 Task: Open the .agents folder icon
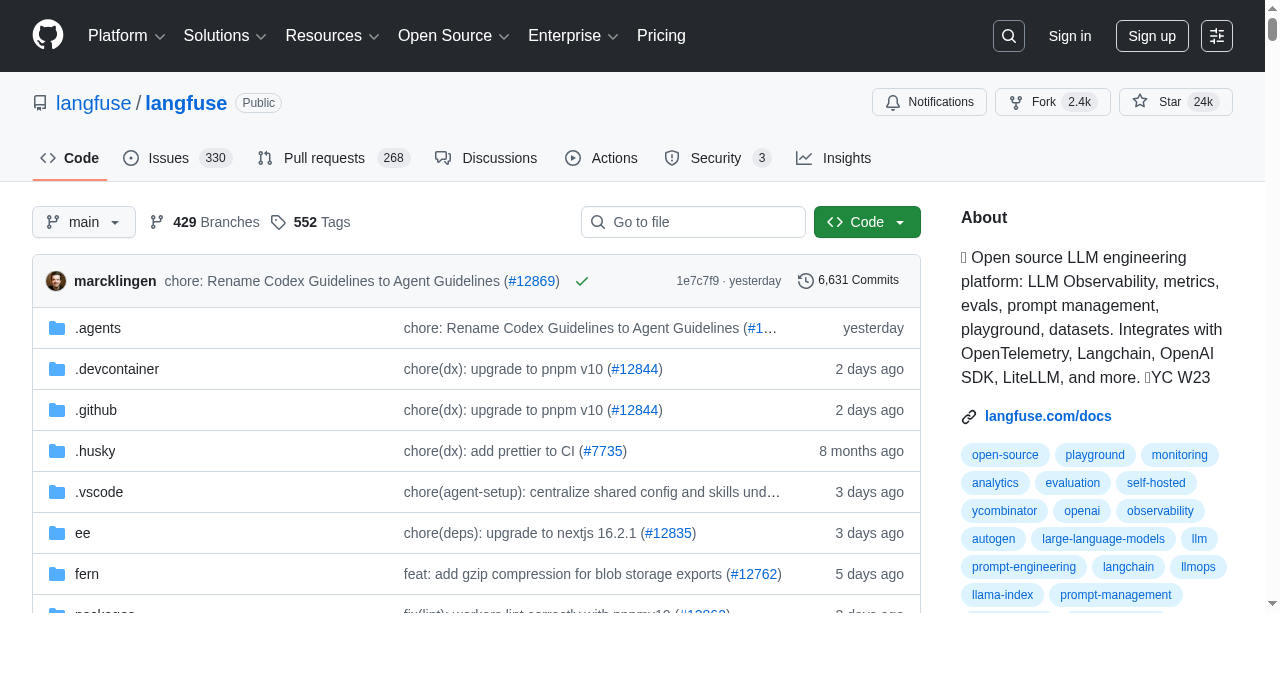tap(57, 328)
